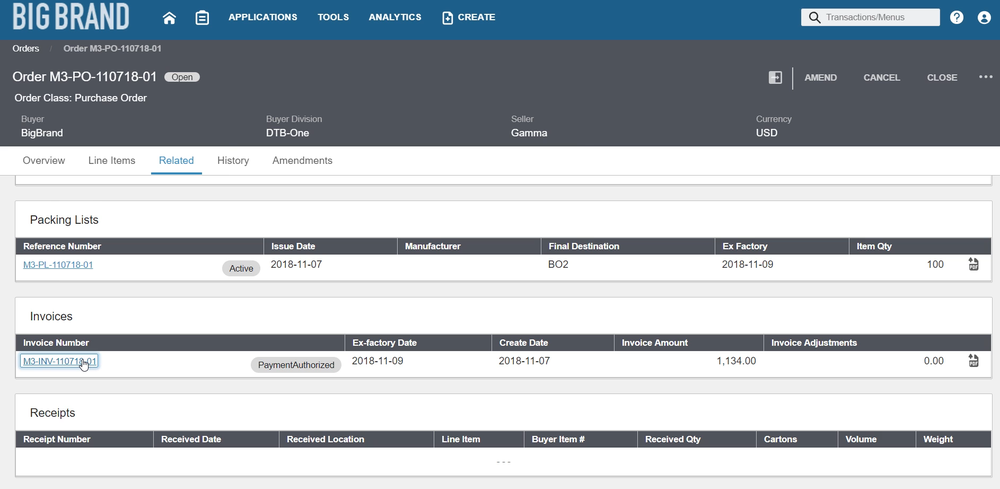
Task: Open the Help question mark icon
Action: pyautogui.click(x=957, y=17)
